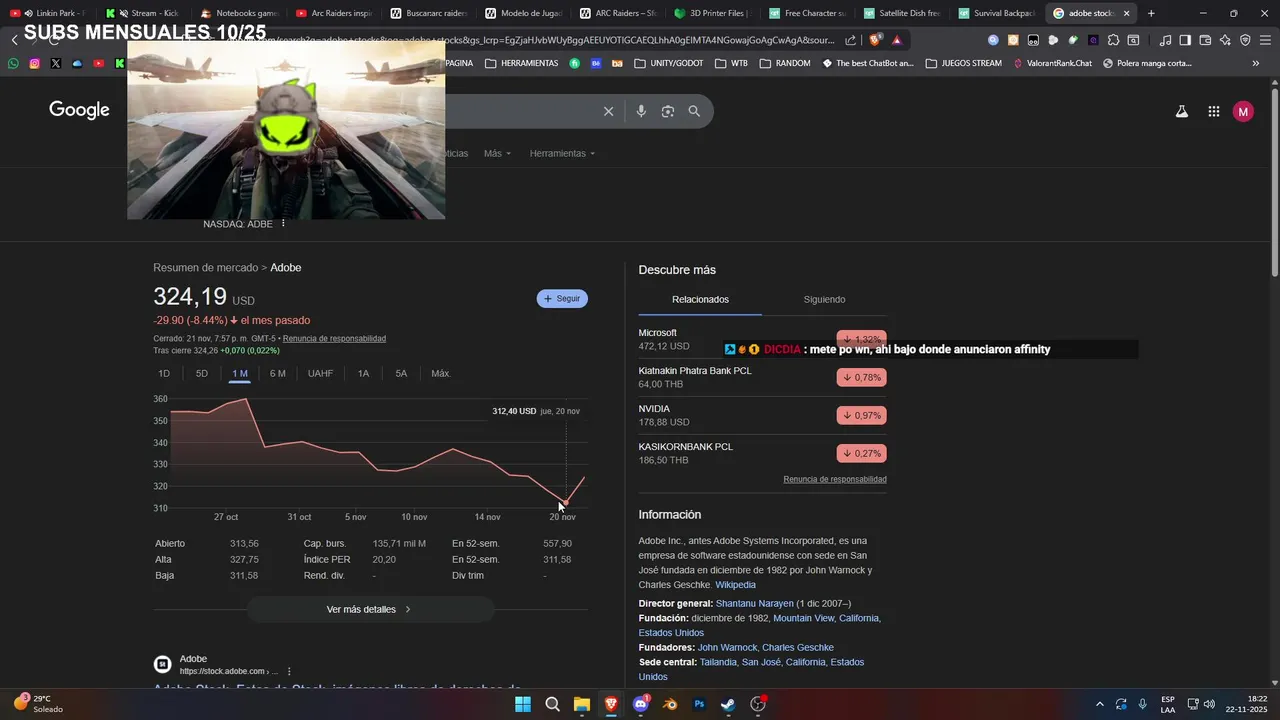Switch to the Relacionados tab

coord(700,299)
